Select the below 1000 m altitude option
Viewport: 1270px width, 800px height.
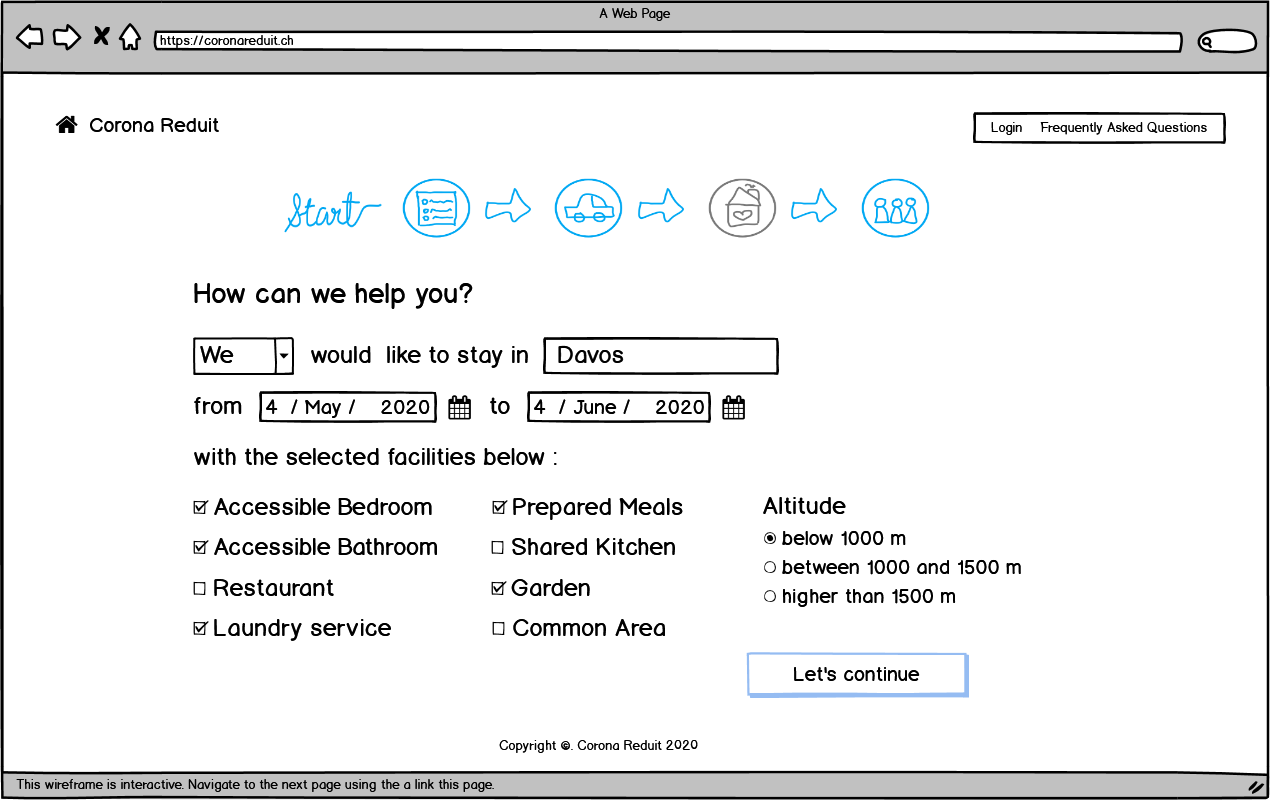[770, 538]
